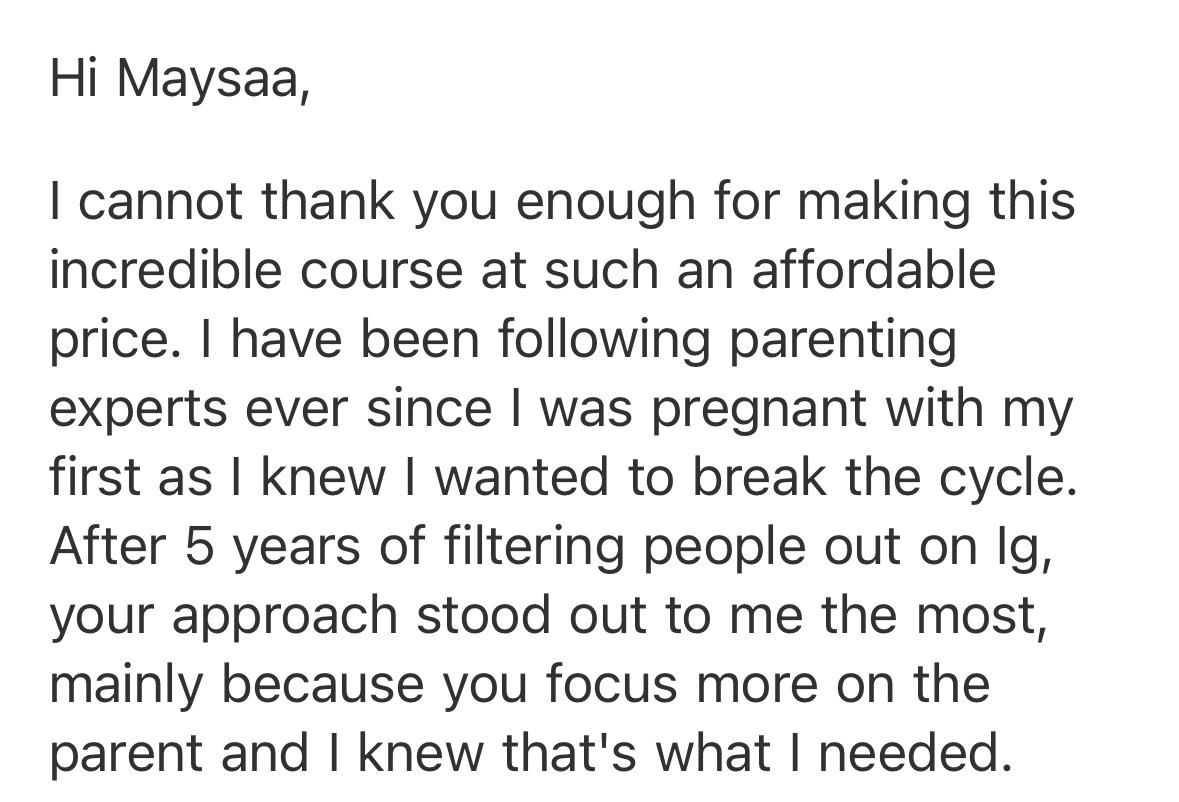Place cursor on the word "filtering"
This screenshot has height=802, width=1179.
512,547
